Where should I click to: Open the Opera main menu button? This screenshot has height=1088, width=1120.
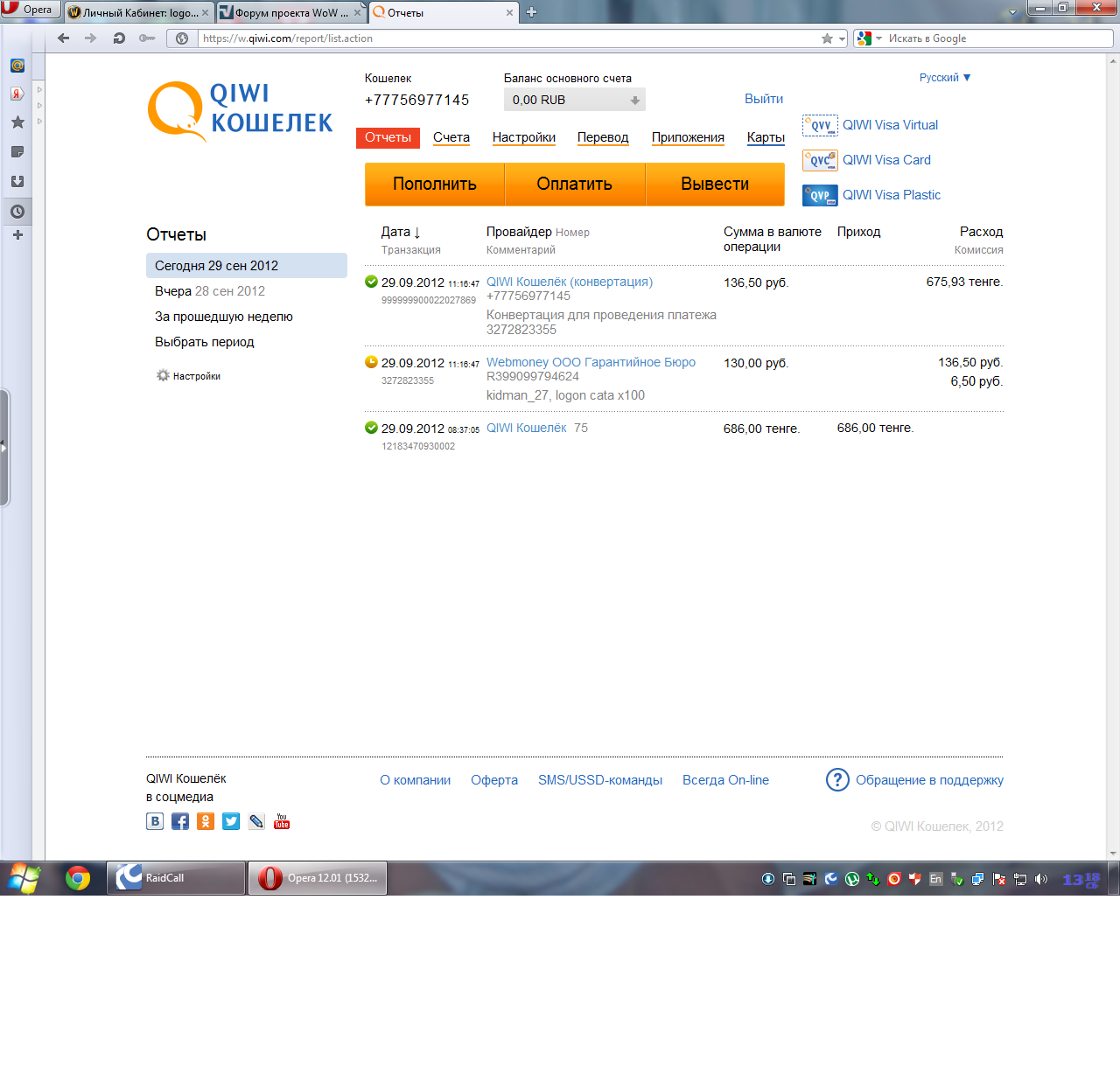(30, 10)
